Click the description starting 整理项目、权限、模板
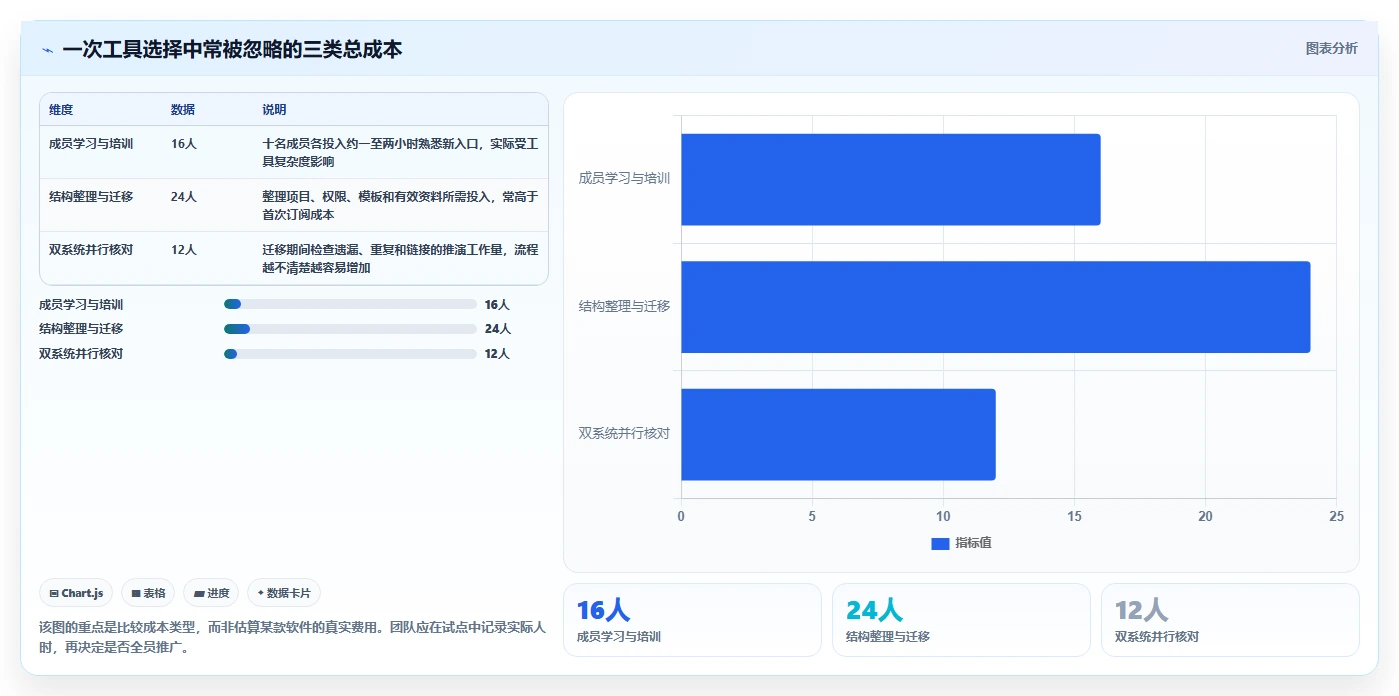1399x696 pixels. 400,206
